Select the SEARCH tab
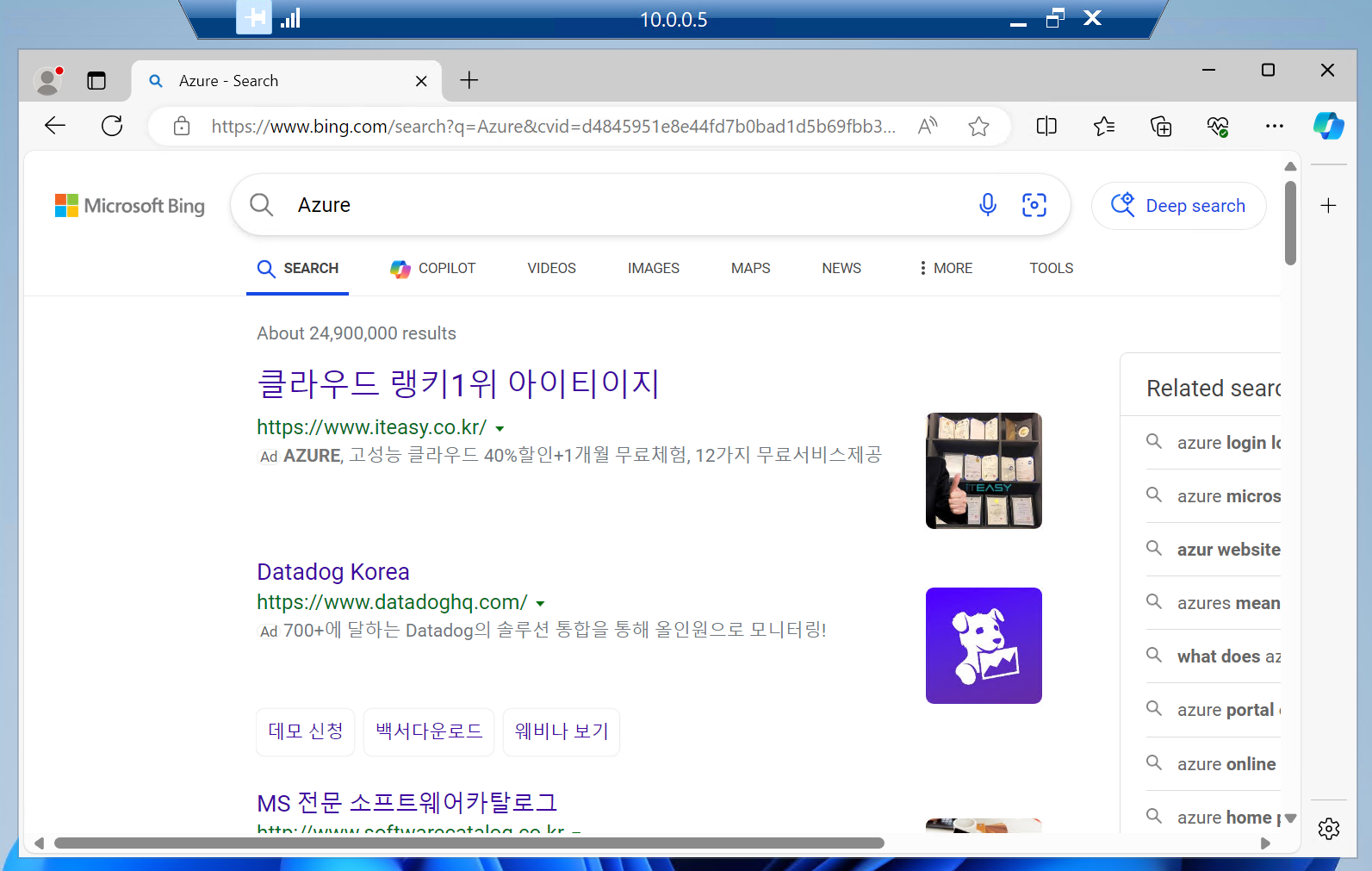The width and height of the screenshot is (1372, 871). [298, 269]
